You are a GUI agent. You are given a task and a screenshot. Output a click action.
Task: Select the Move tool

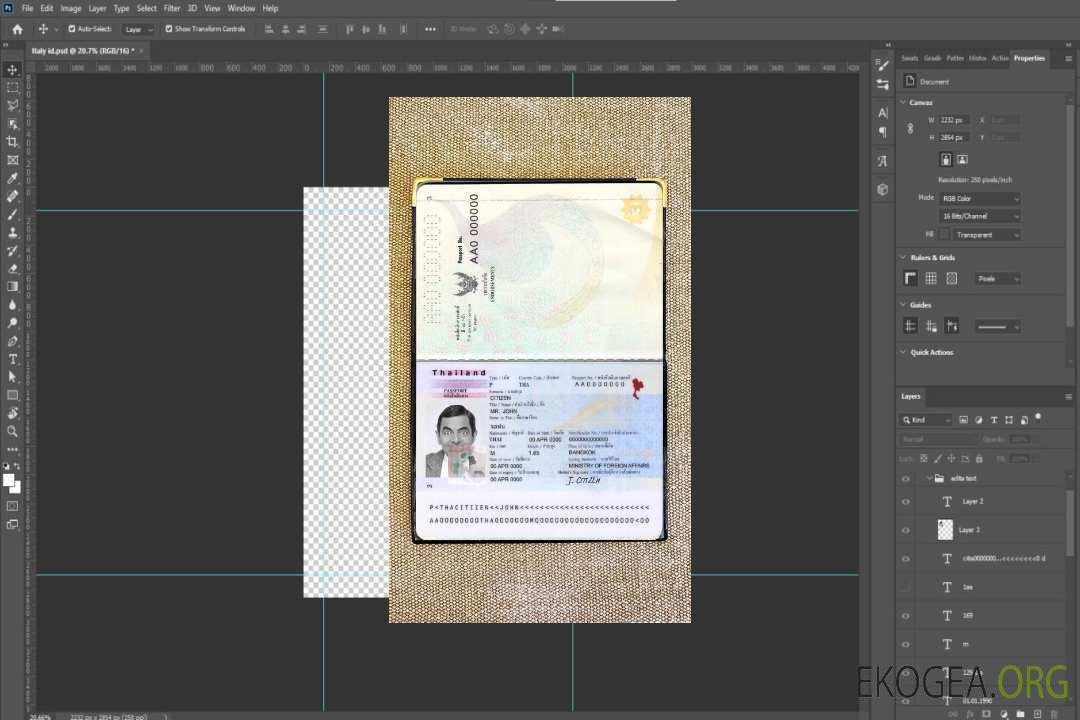tap(12, 70)
